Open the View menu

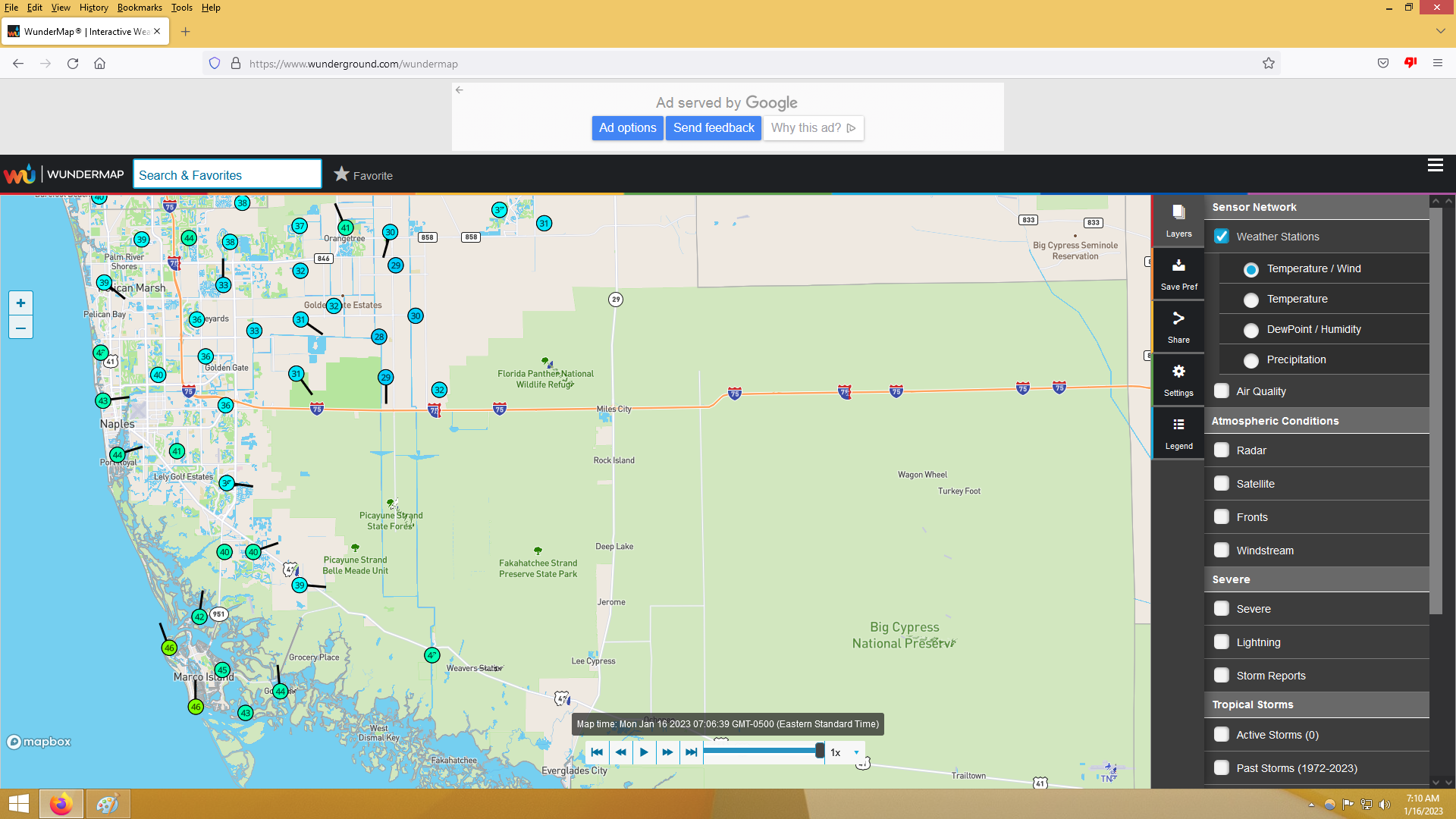61,8
